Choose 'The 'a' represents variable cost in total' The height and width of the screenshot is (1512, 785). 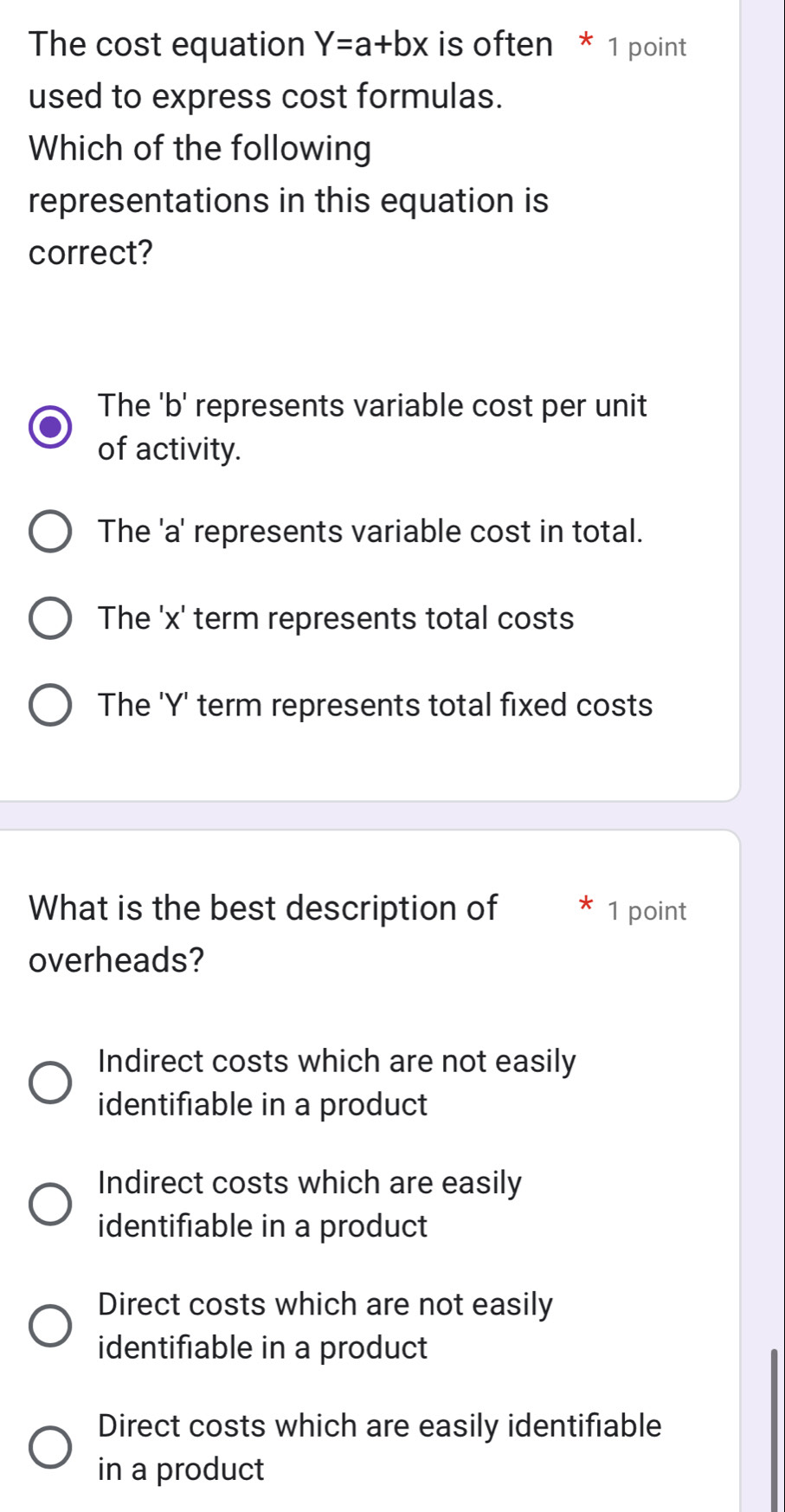tap(52, 533)
